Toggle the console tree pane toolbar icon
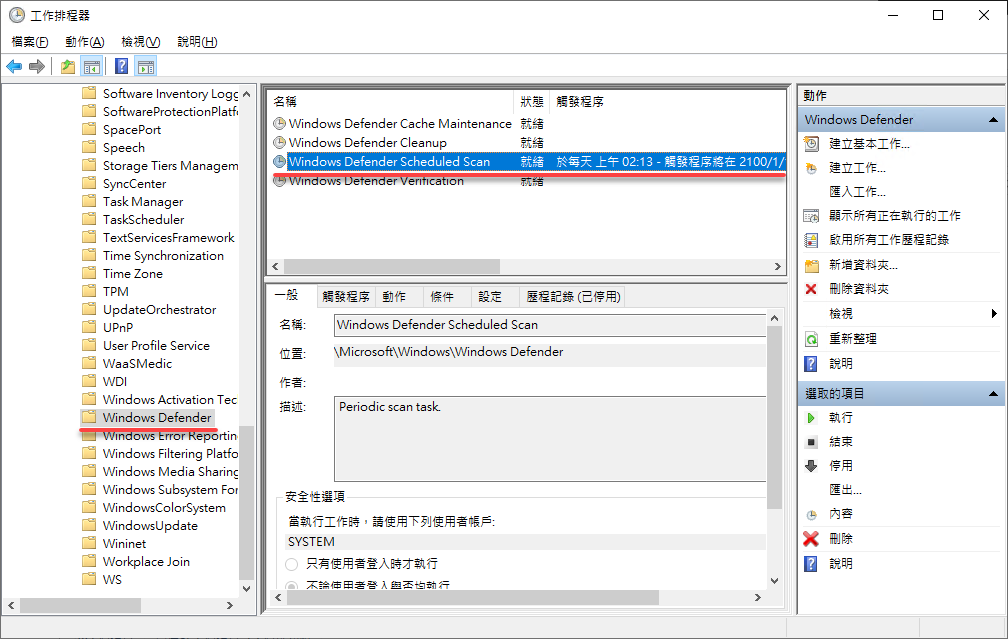 click(x=92, y=66)
